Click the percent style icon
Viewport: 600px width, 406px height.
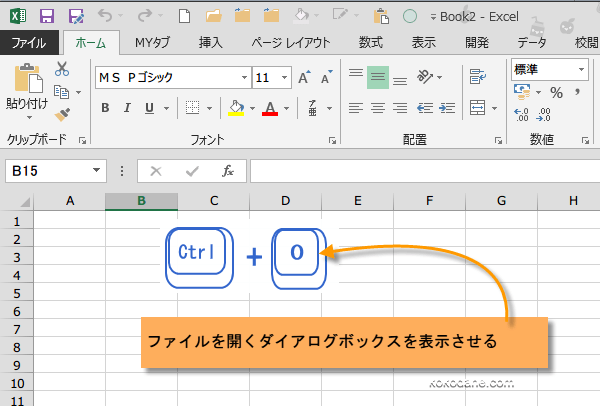555,93
